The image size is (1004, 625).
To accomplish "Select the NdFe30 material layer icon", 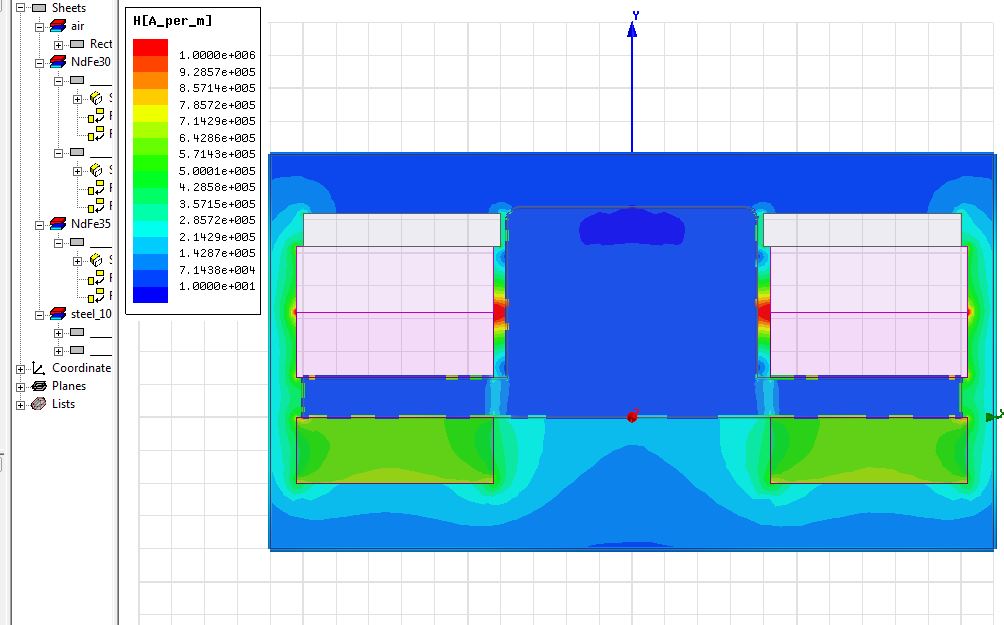I will (x=58, y=62).
